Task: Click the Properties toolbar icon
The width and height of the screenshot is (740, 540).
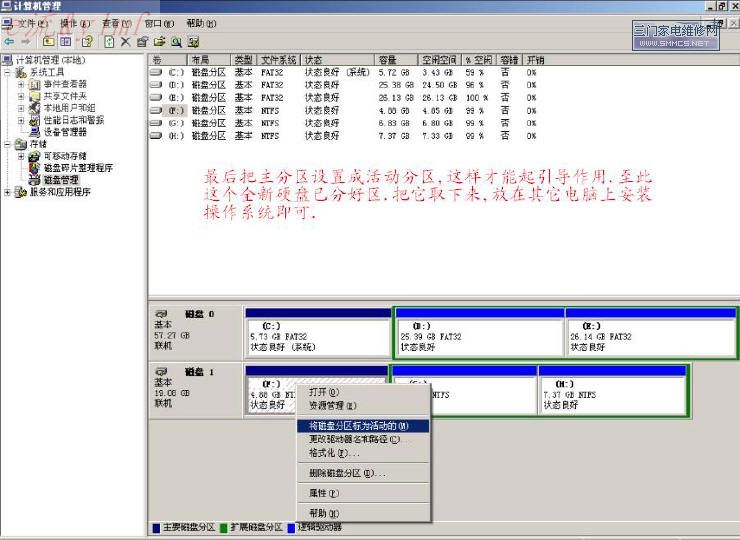Action: 142,42
